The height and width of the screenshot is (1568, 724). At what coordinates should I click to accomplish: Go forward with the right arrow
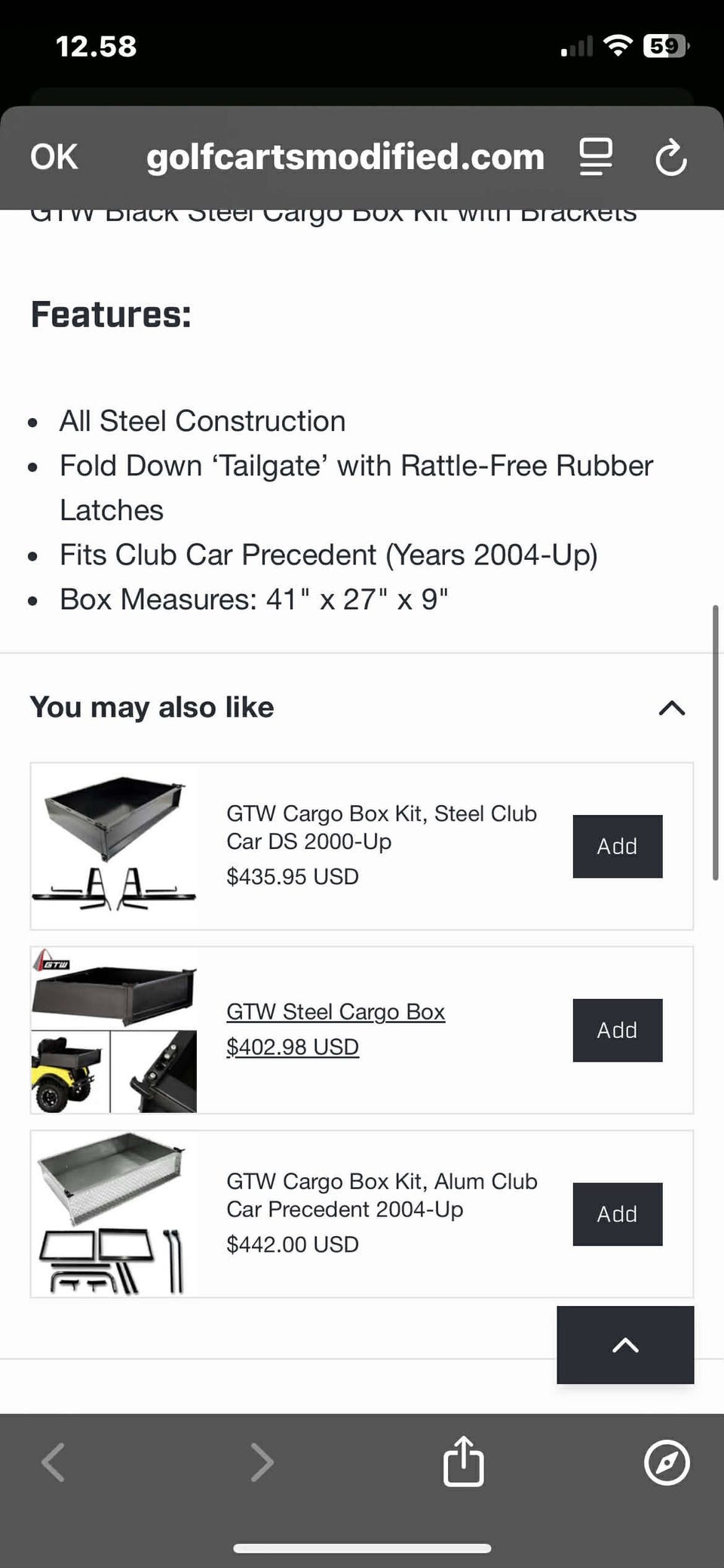tap(262, 1462)
